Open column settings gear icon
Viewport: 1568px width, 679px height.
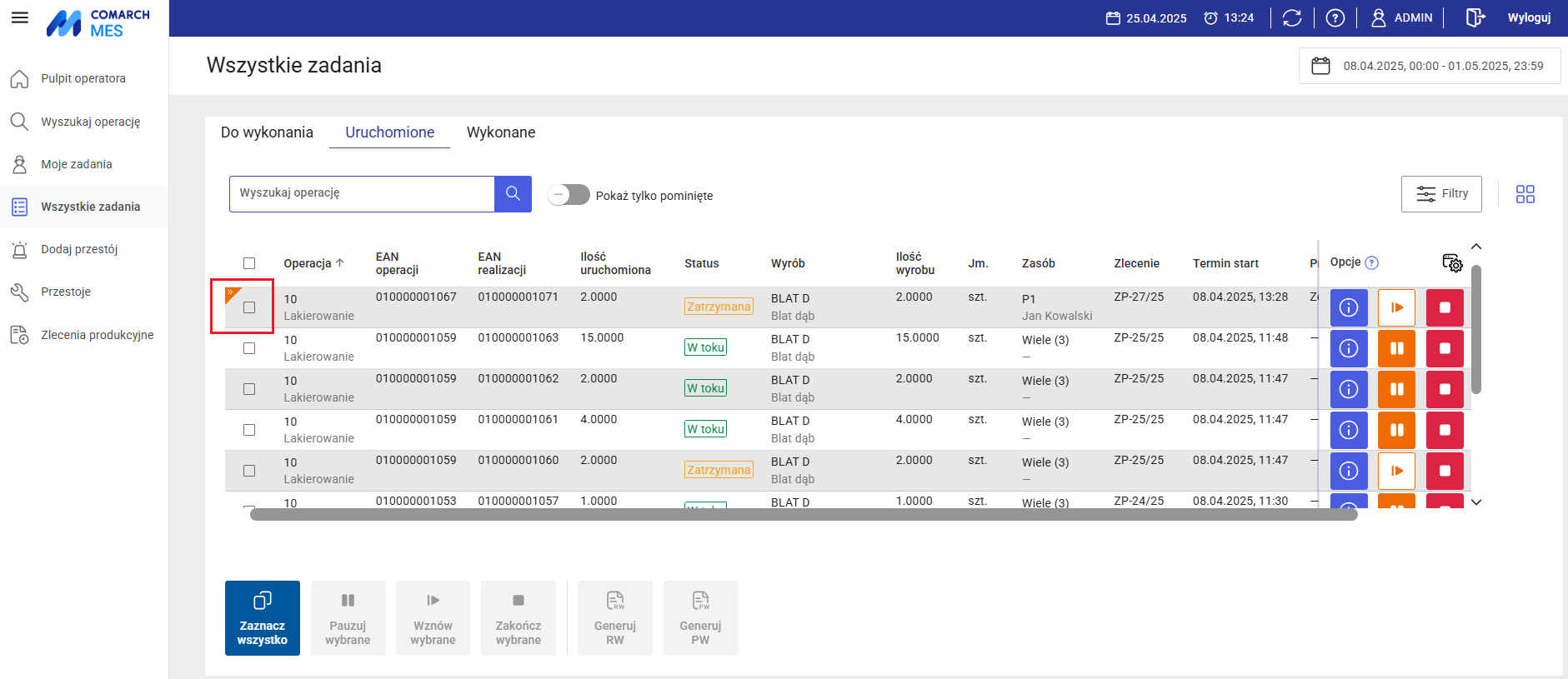point(1452,263)
